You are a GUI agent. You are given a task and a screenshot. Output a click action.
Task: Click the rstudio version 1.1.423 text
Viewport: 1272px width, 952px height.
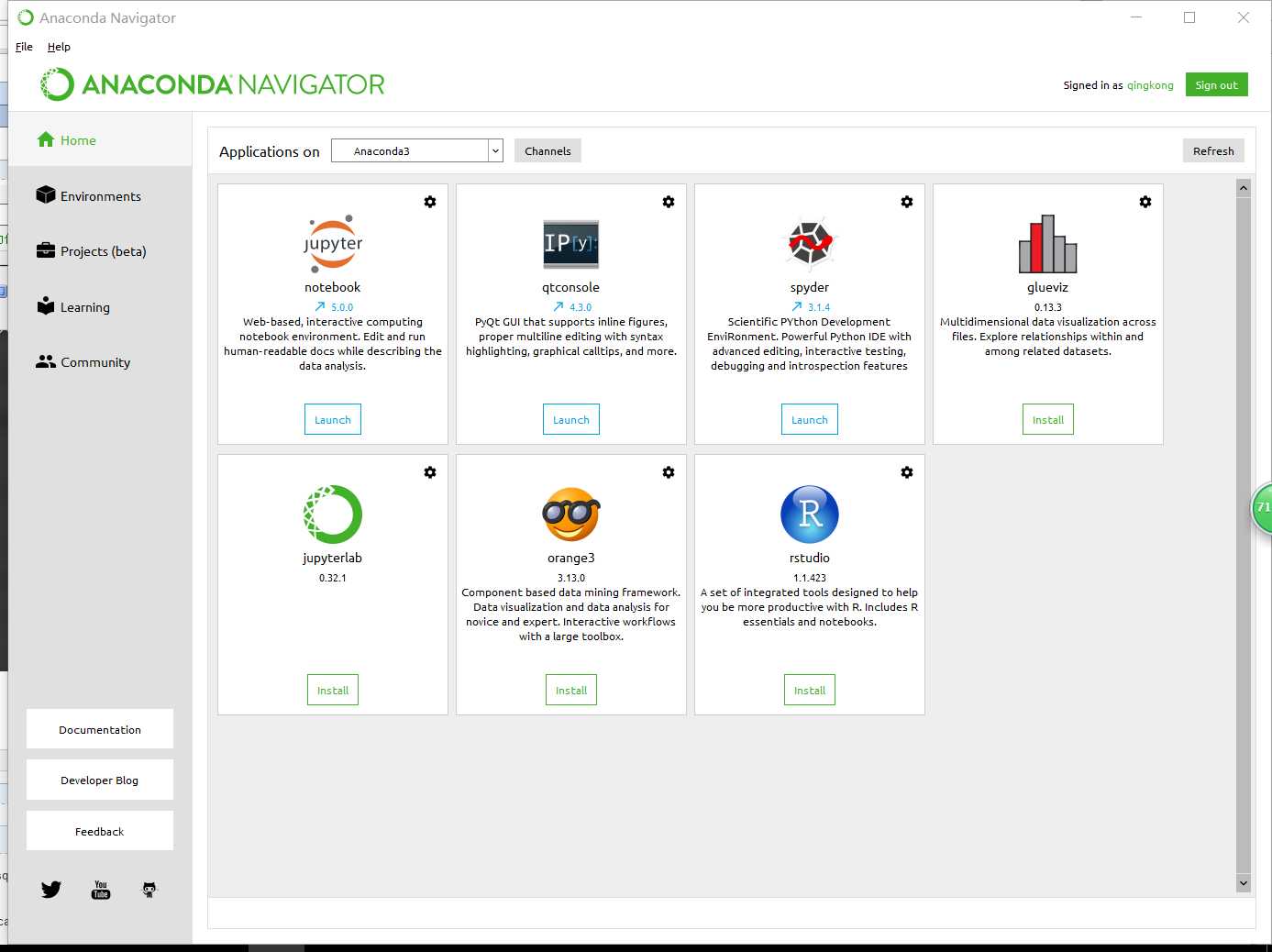click(810, 578)
